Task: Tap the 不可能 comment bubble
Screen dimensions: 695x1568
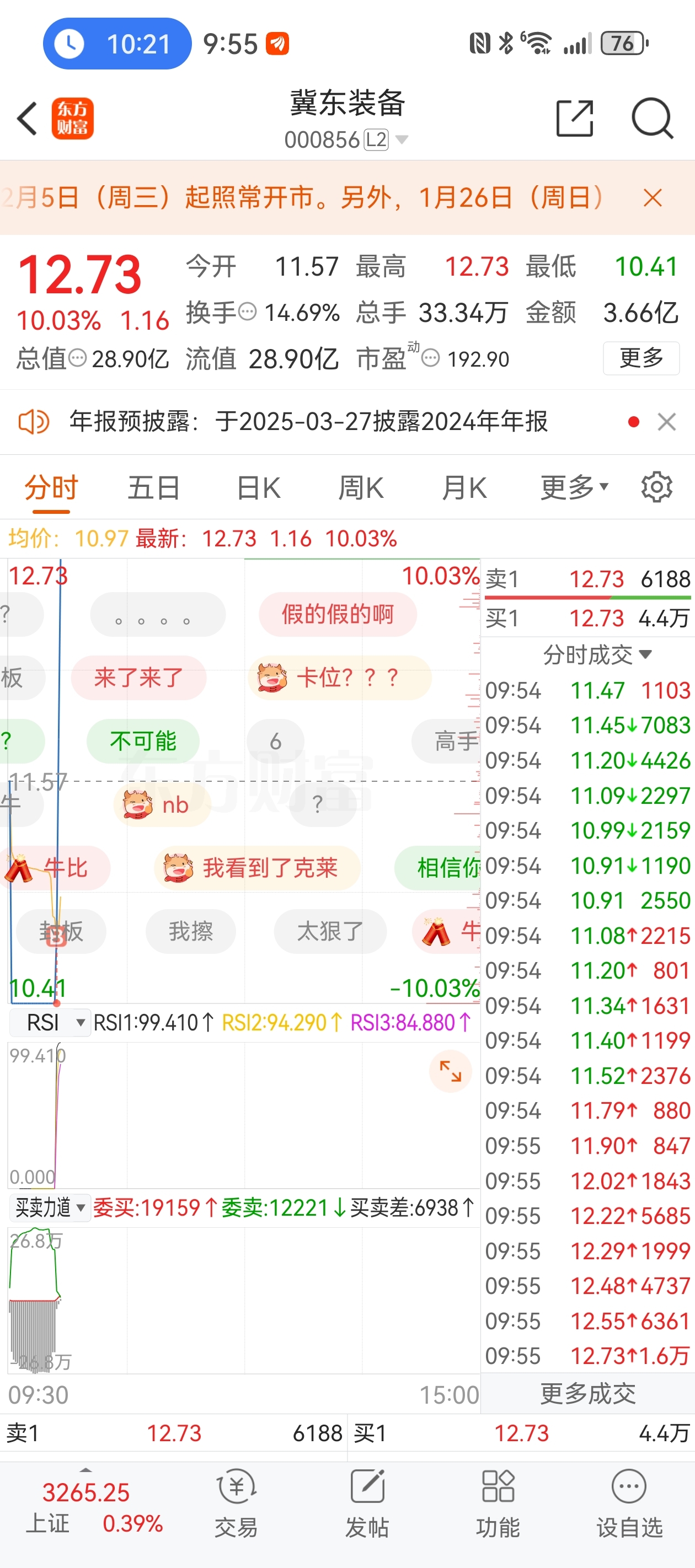Action: click(x=143, y=742)
